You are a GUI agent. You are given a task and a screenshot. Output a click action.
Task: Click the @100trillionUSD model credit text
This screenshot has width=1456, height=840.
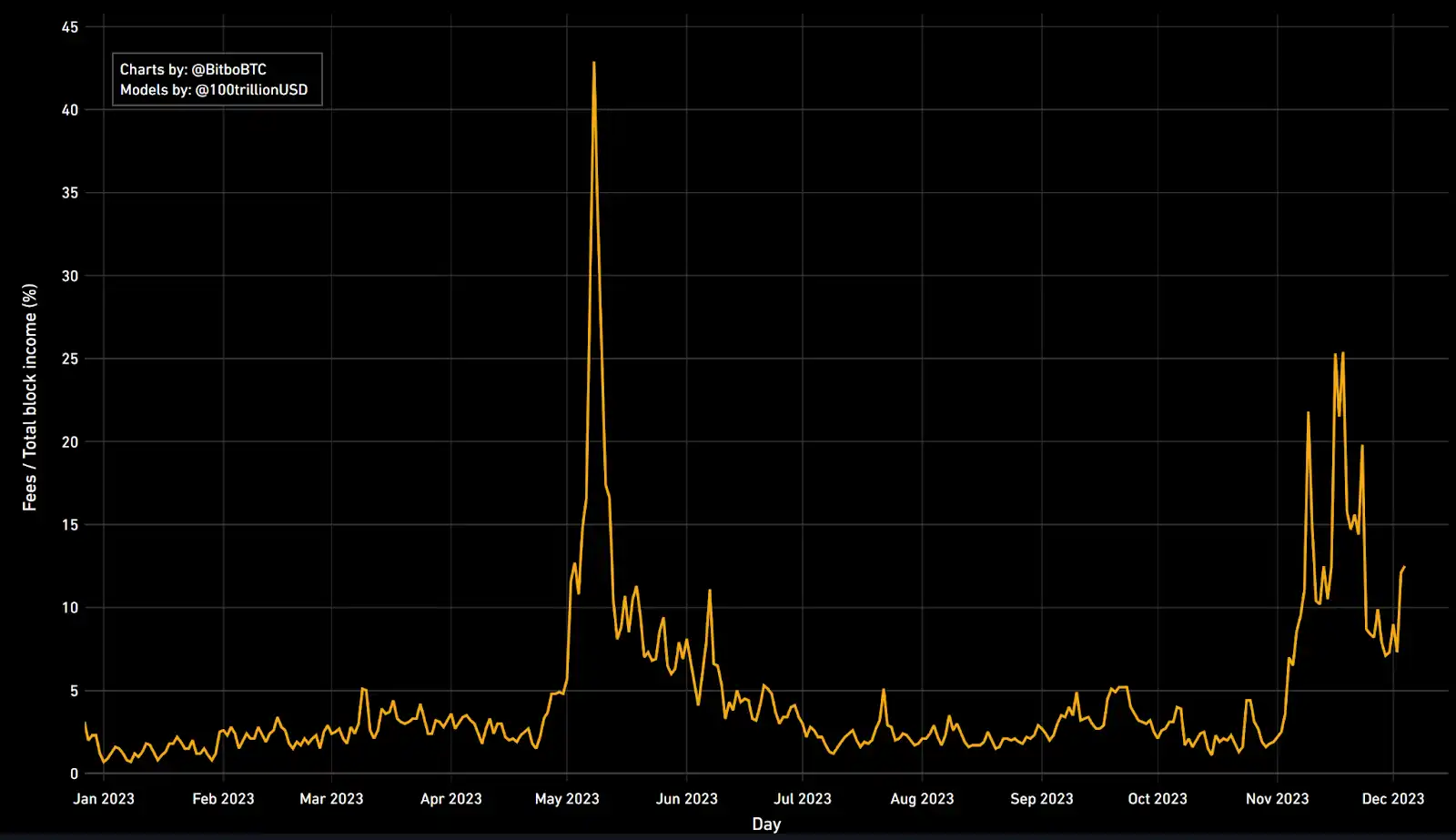(214, 89)
